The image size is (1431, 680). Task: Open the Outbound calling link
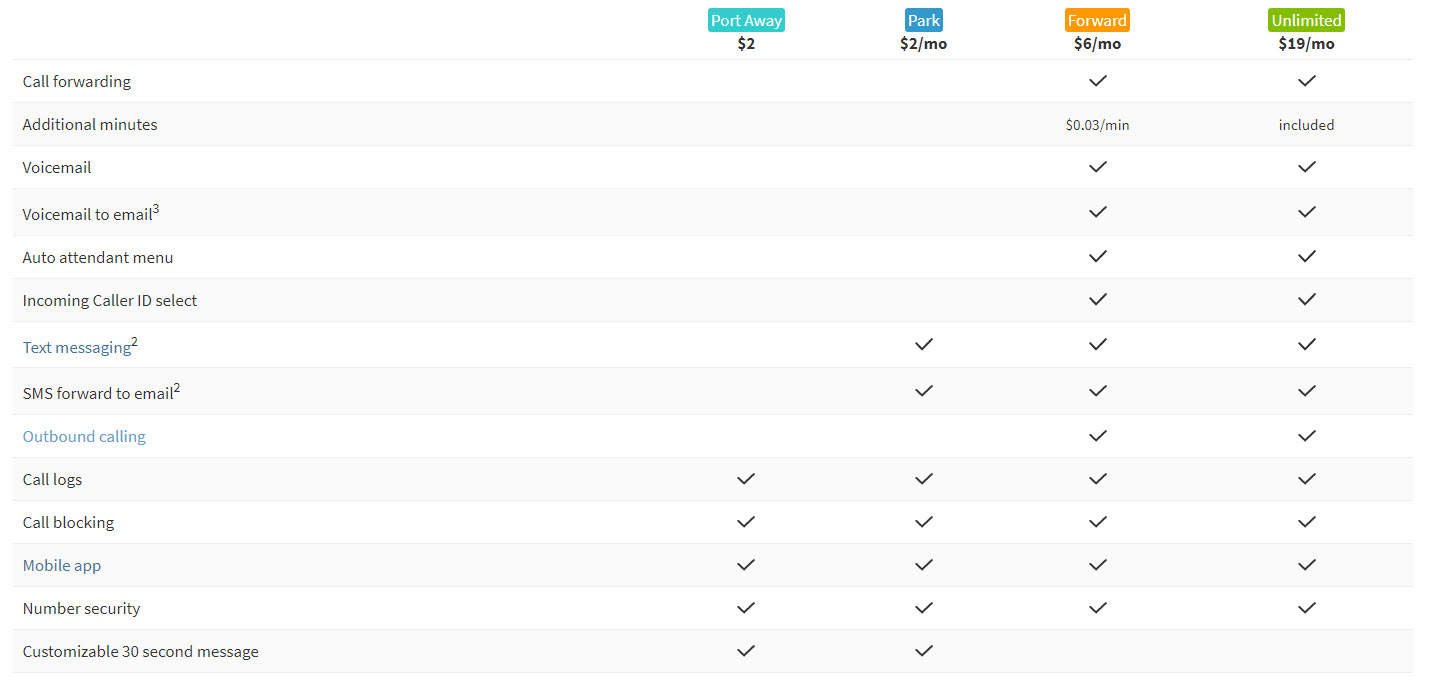84,436
